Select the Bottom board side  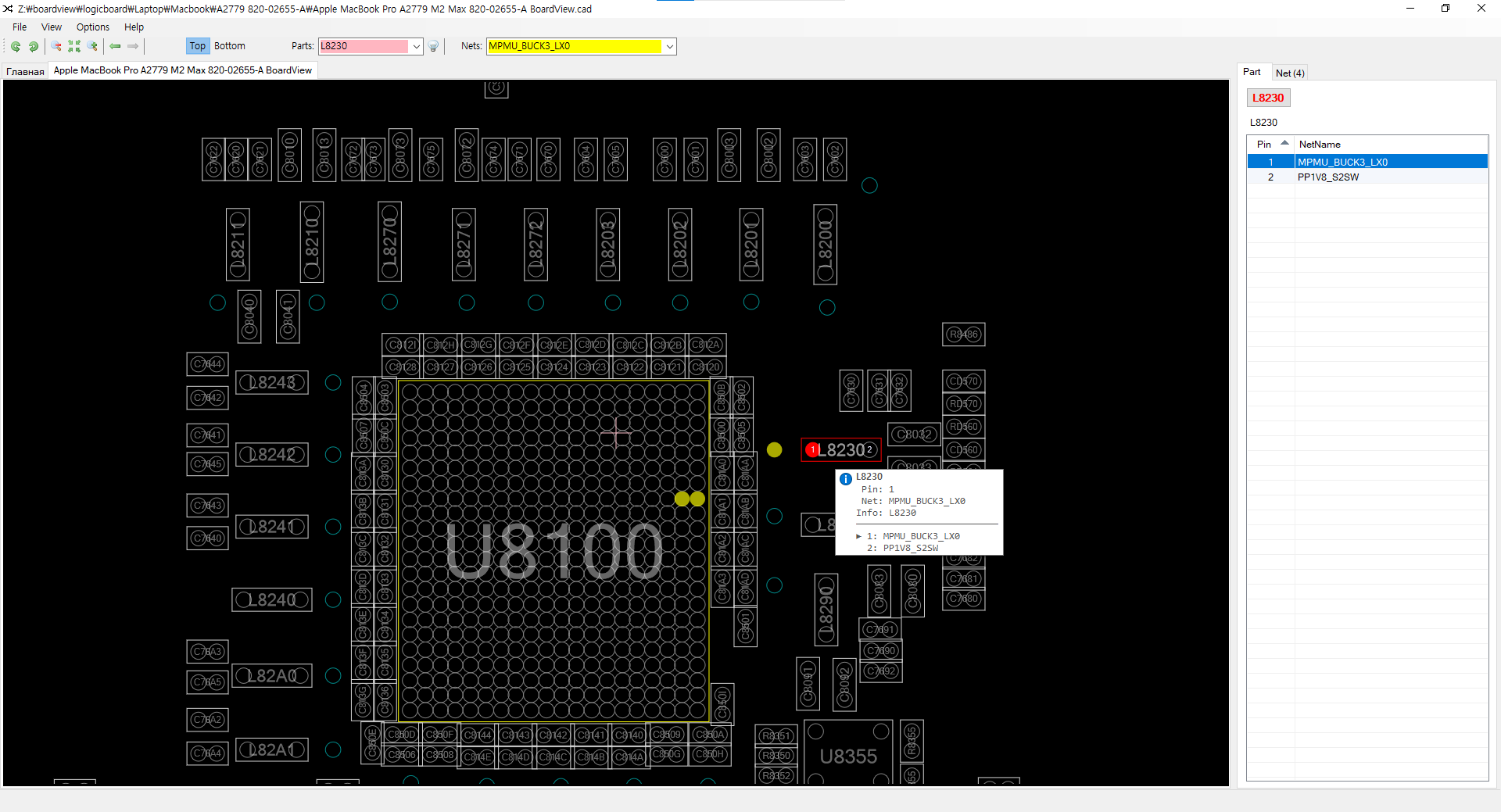230,46
